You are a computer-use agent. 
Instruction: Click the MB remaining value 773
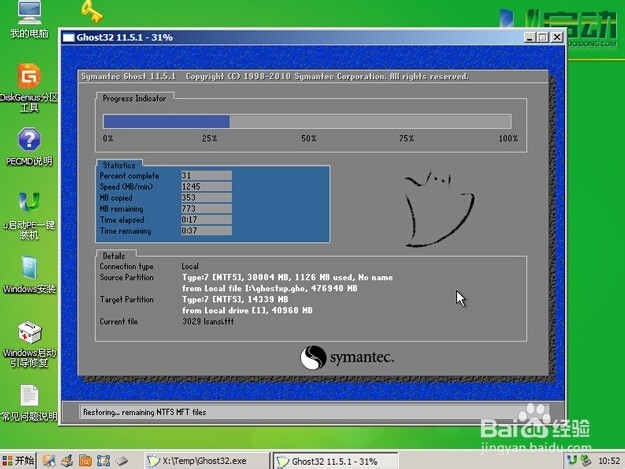click(x=206, y=208)
